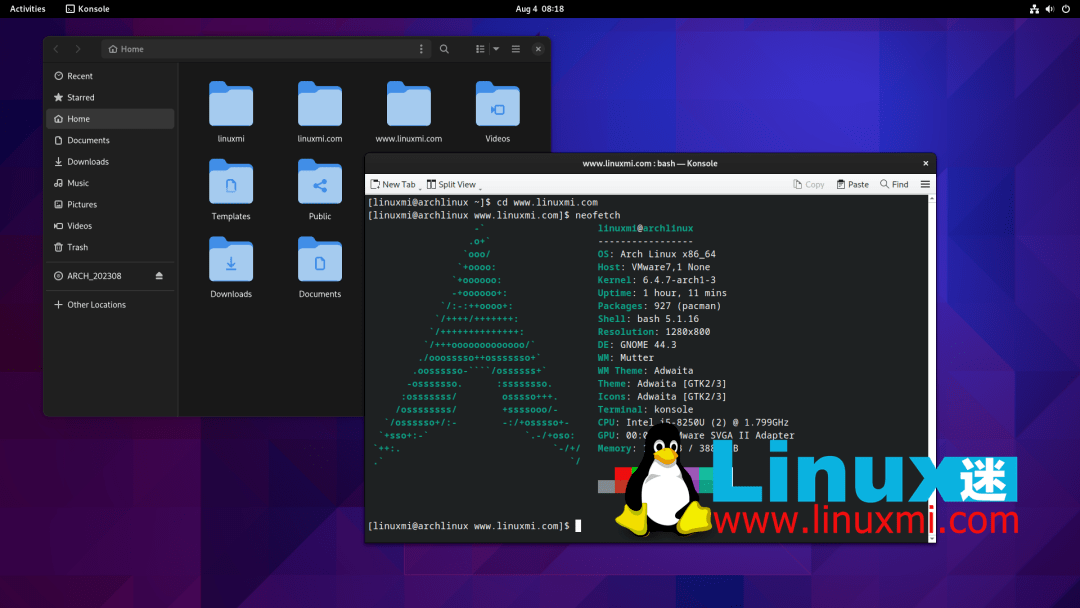
Task: Open the linuxmi.com folder
Action: [x=320, y=104]
